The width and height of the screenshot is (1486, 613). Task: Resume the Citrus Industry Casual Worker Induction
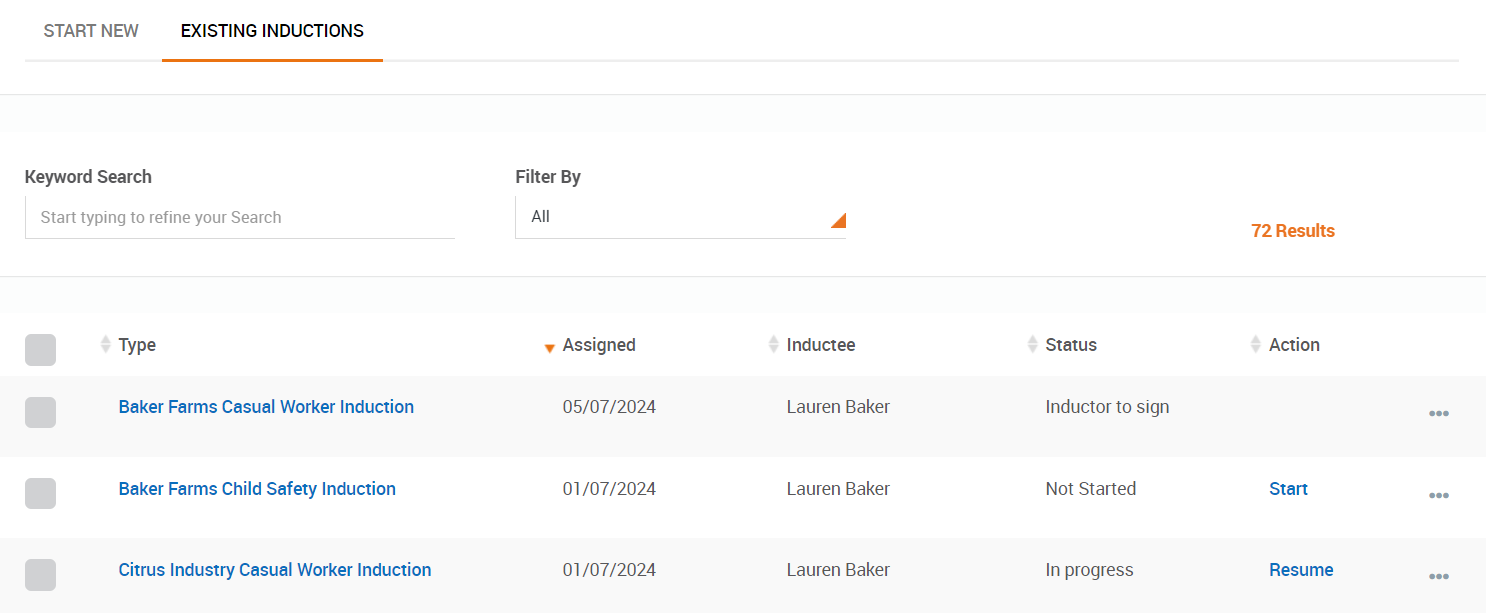tap(1301, 569)
